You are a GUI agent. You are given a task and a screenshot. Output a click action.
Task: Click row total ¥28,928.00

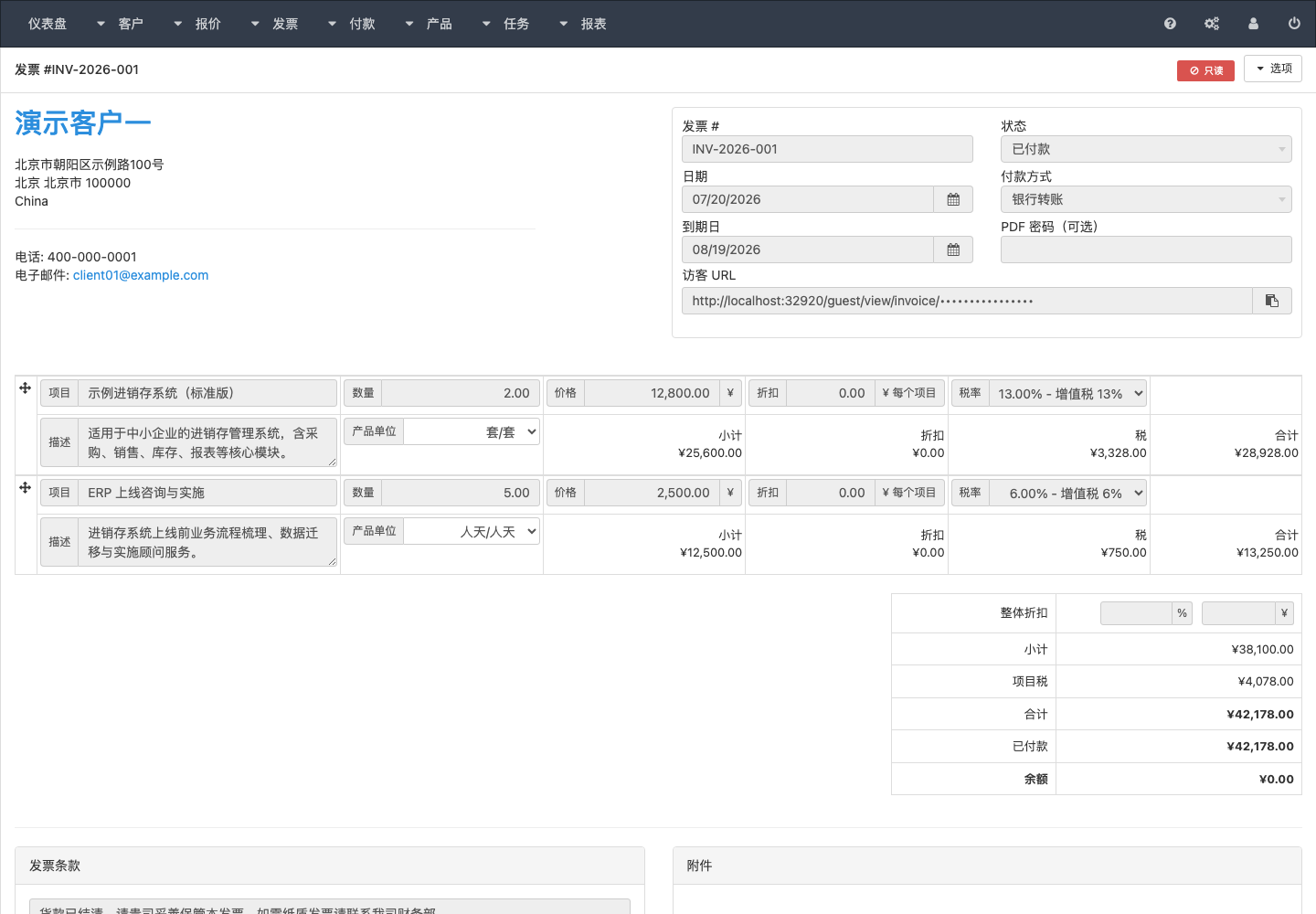(1267, 452)
